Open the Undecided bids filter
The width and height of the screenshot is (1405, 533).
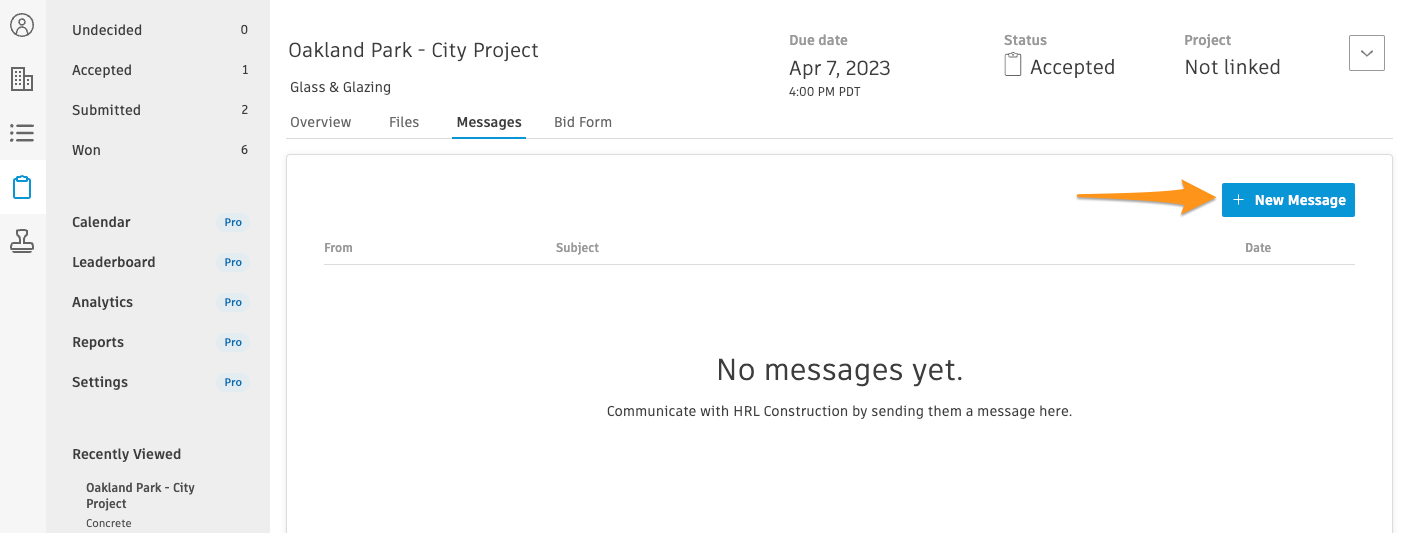[x=160, y=30]
